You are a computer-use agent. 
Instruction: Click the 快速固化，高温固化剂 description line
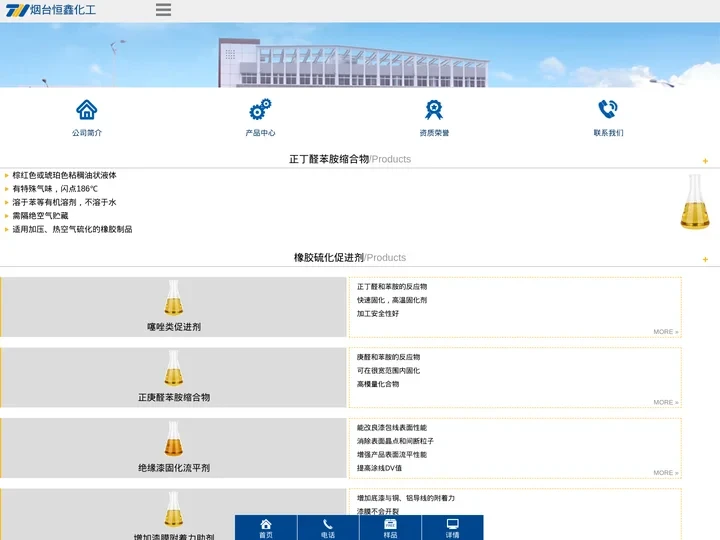point(392,300)
